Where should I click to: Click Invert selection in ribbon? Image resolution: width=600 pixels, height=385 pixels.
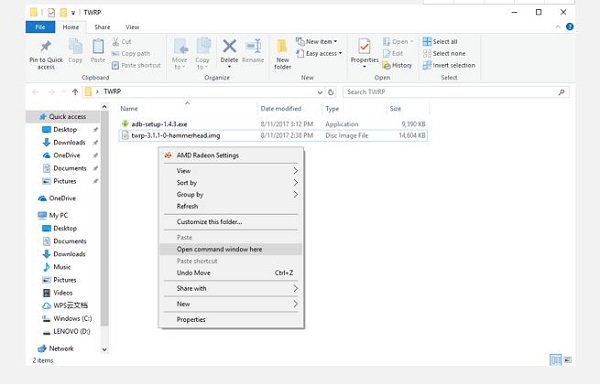pyautogui.click(x=449, y=65)
